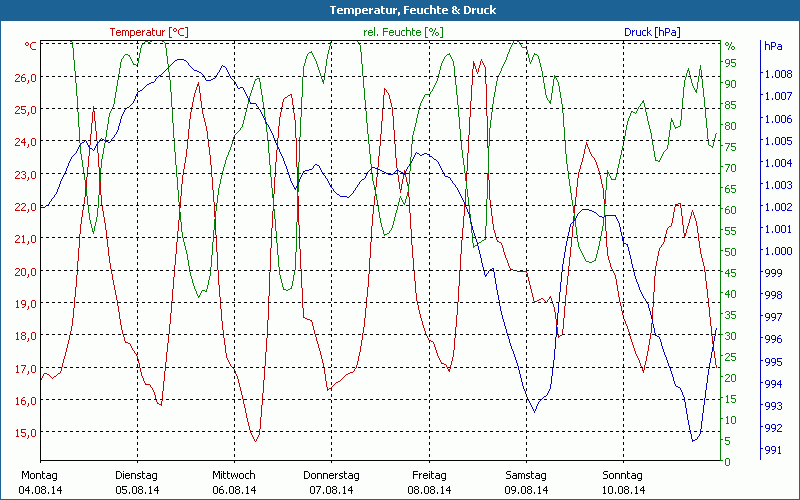Screen dimensions: 800x500
Task: Click the 1.008 tick on pressure axis
Action: click(x=778, y=74)
